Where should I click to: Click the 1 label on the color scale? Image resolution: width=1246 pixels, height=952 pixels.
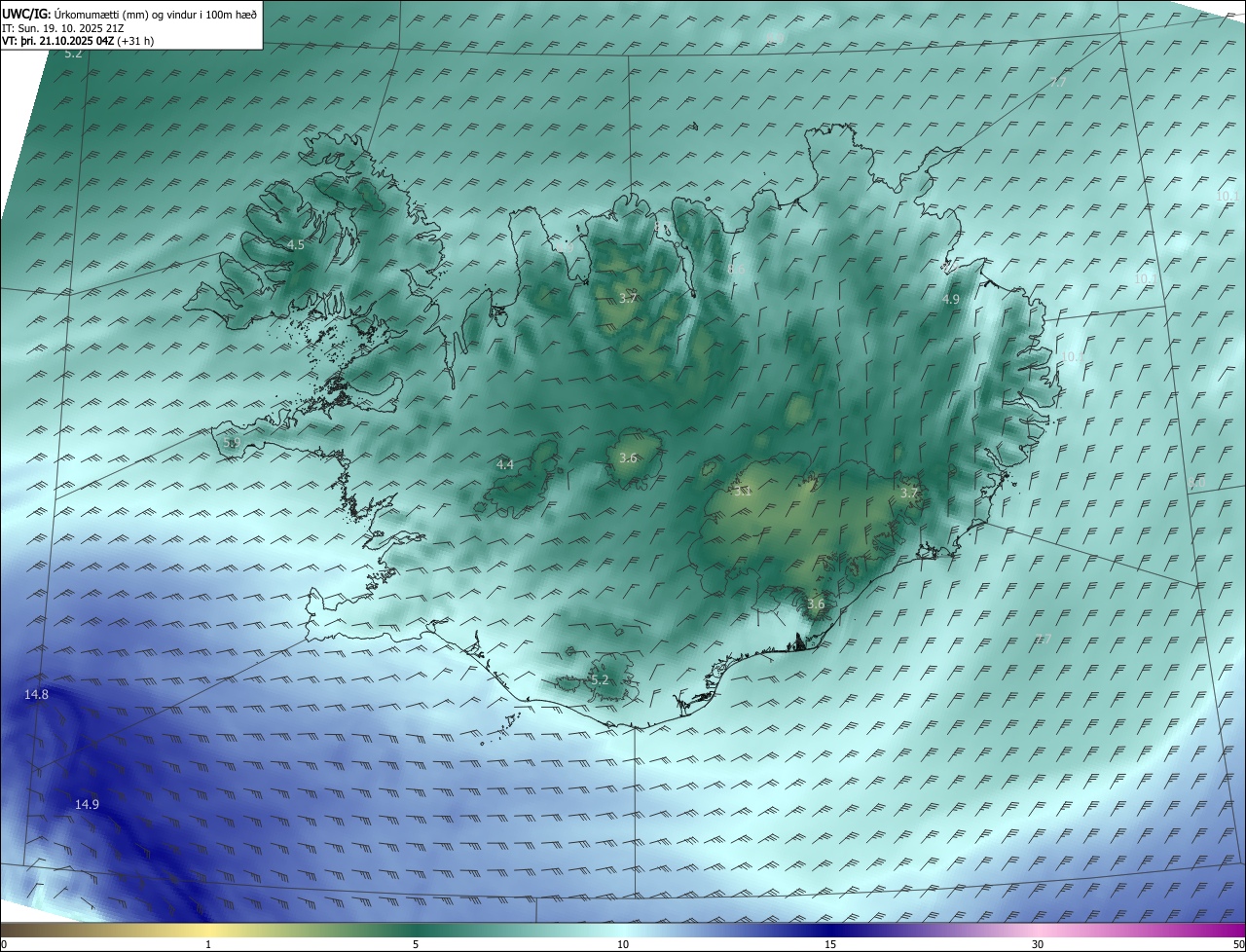click(208, 944)
